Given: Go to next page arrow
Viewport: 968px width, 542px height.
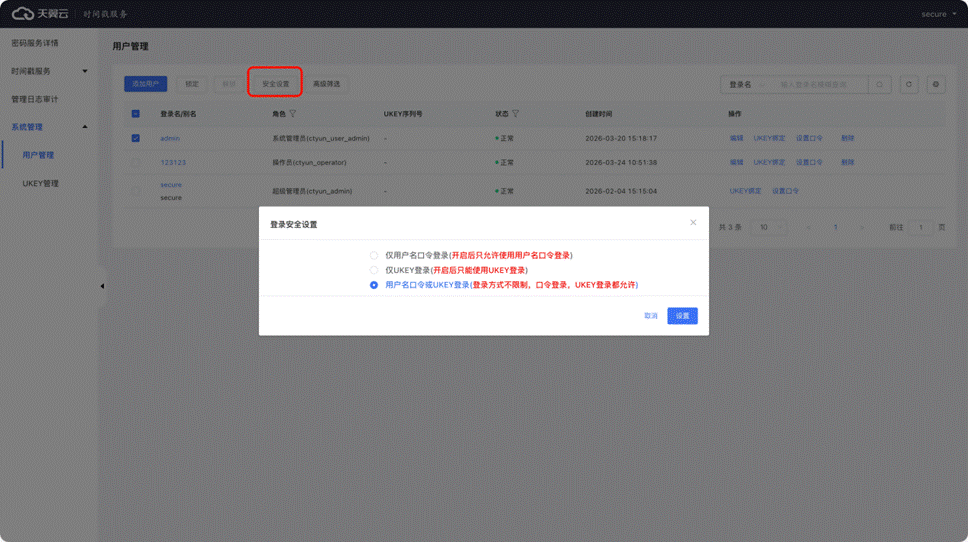Looking at the screenshot, I should 862,227.
